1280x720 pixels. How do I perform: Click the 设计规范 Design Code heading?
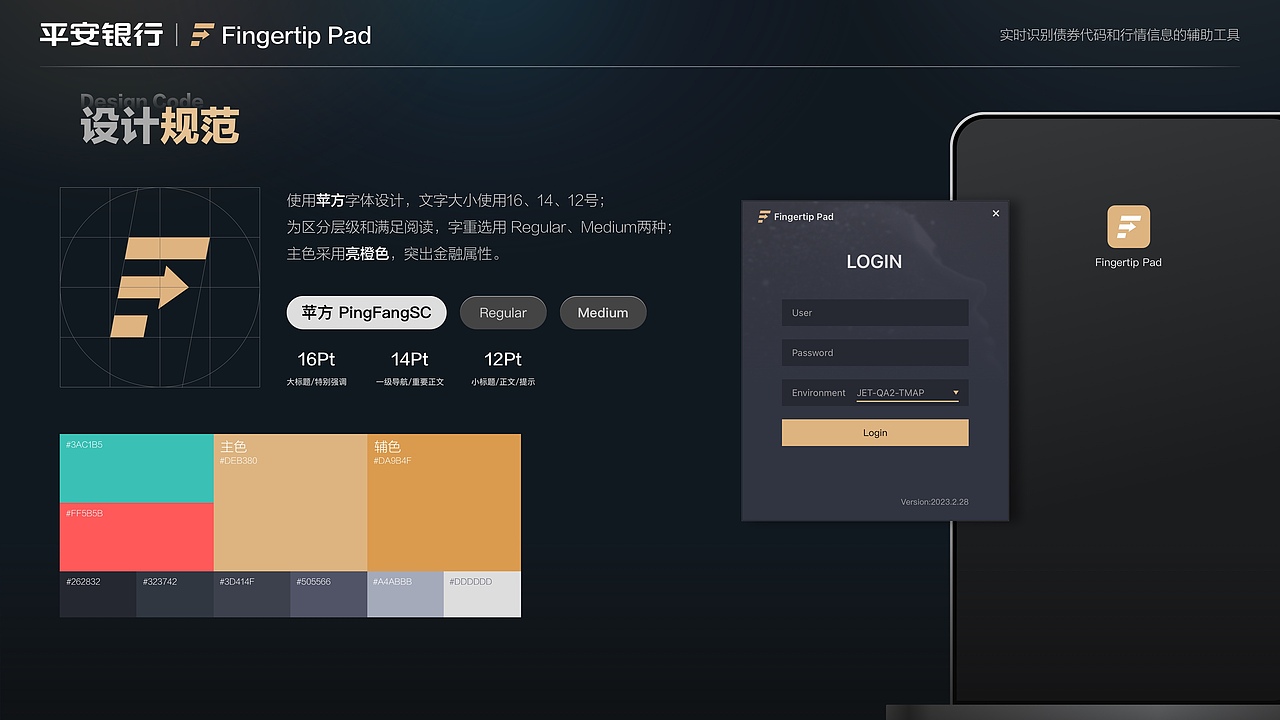coord(160,122)
